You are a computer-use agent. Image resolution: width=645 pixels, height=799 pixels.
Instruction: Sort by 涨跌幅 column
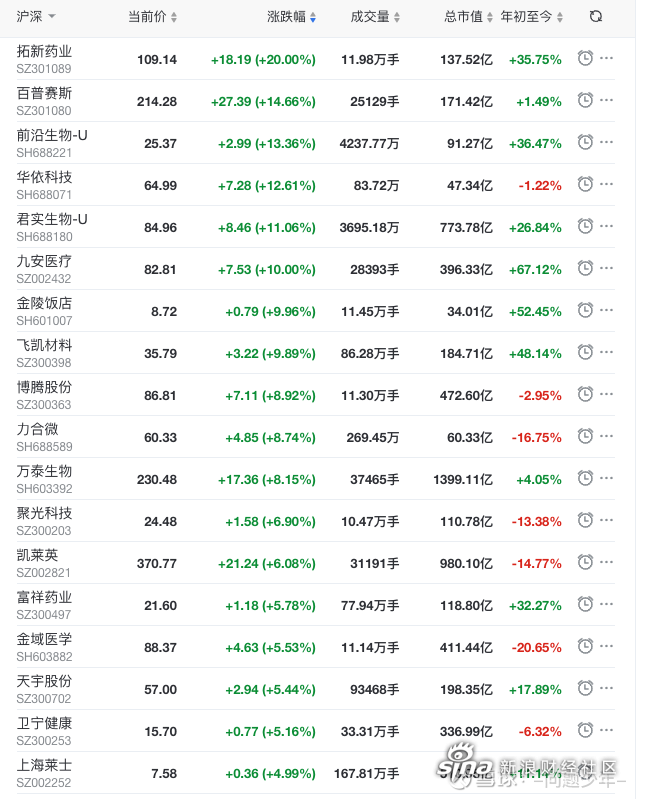(291, 17)
